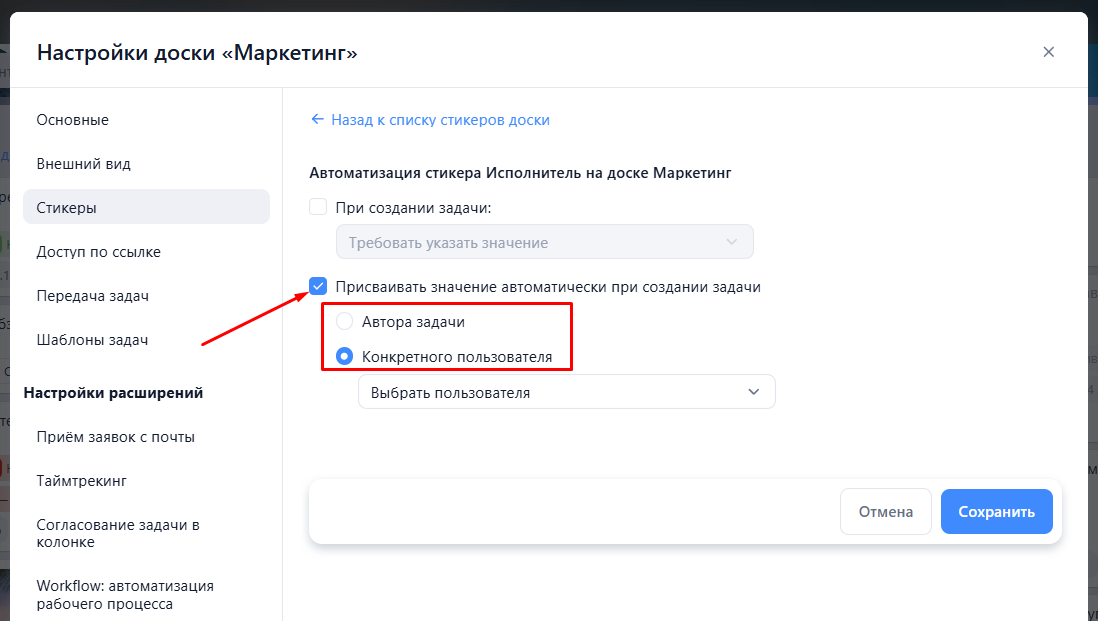Open 'Приём заявок с почты' extension settings
Image resolution: width=1098 pixels, height=621 pixels.
tap(146, 437)
